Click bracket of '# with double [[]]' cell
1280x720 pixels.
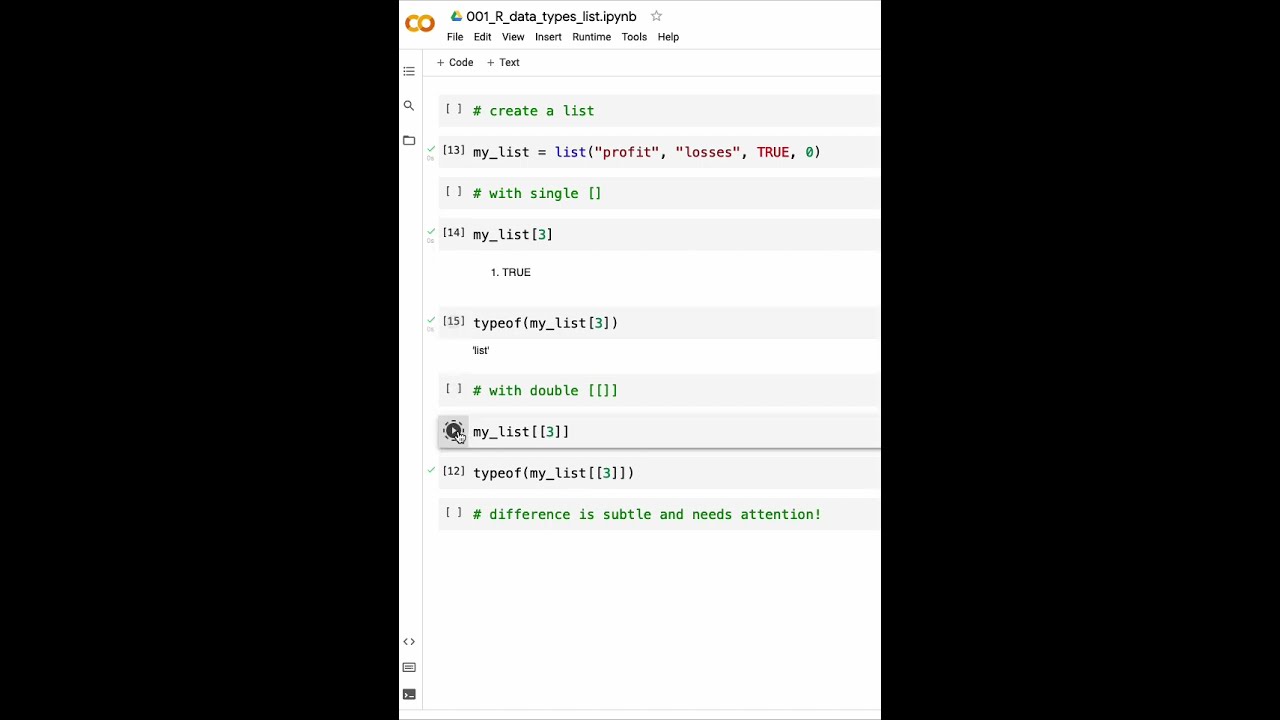click(454, 388)
